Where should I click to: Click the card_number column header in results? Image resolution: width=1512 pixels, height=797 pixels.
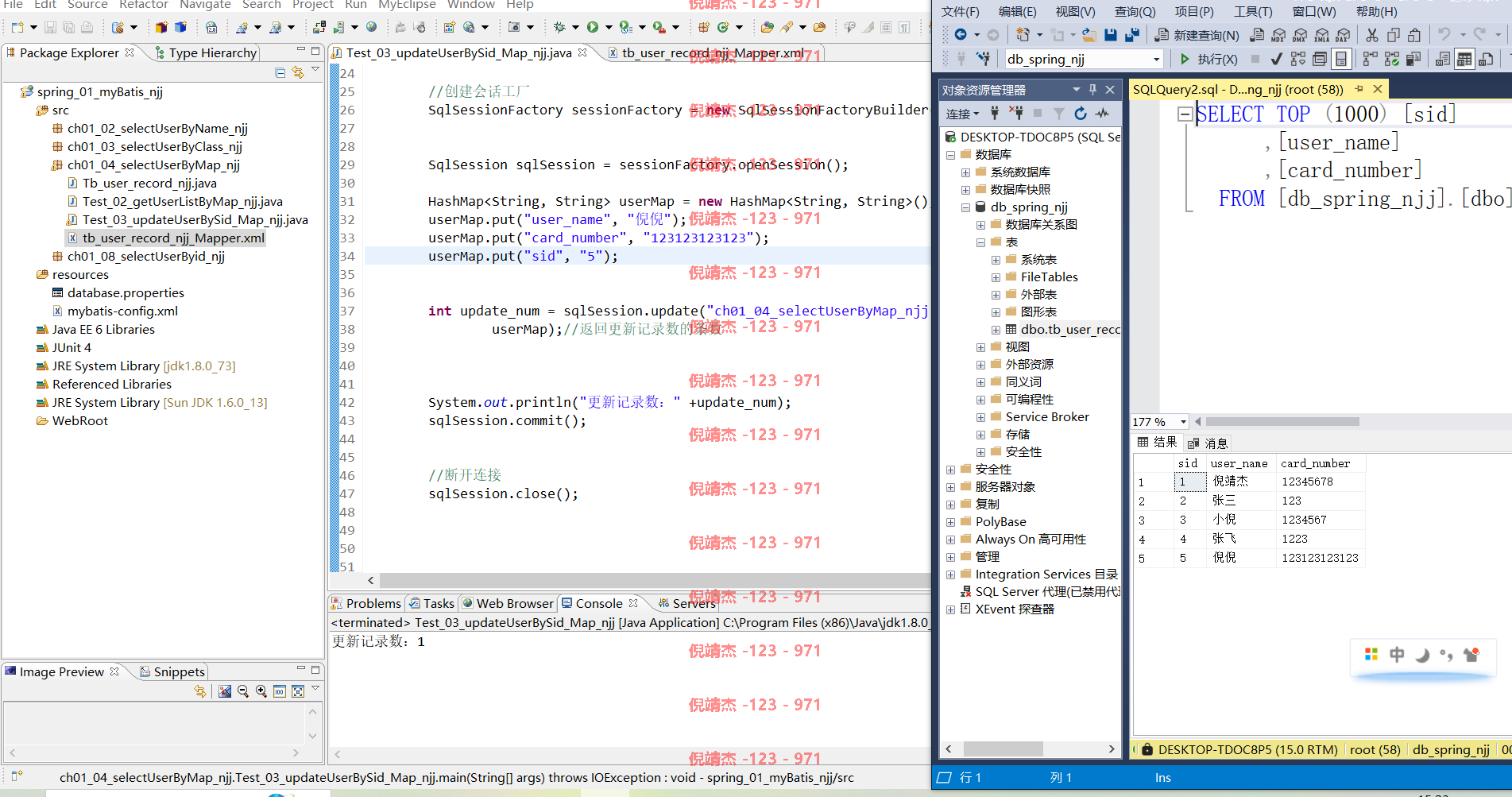point(1319,463)
